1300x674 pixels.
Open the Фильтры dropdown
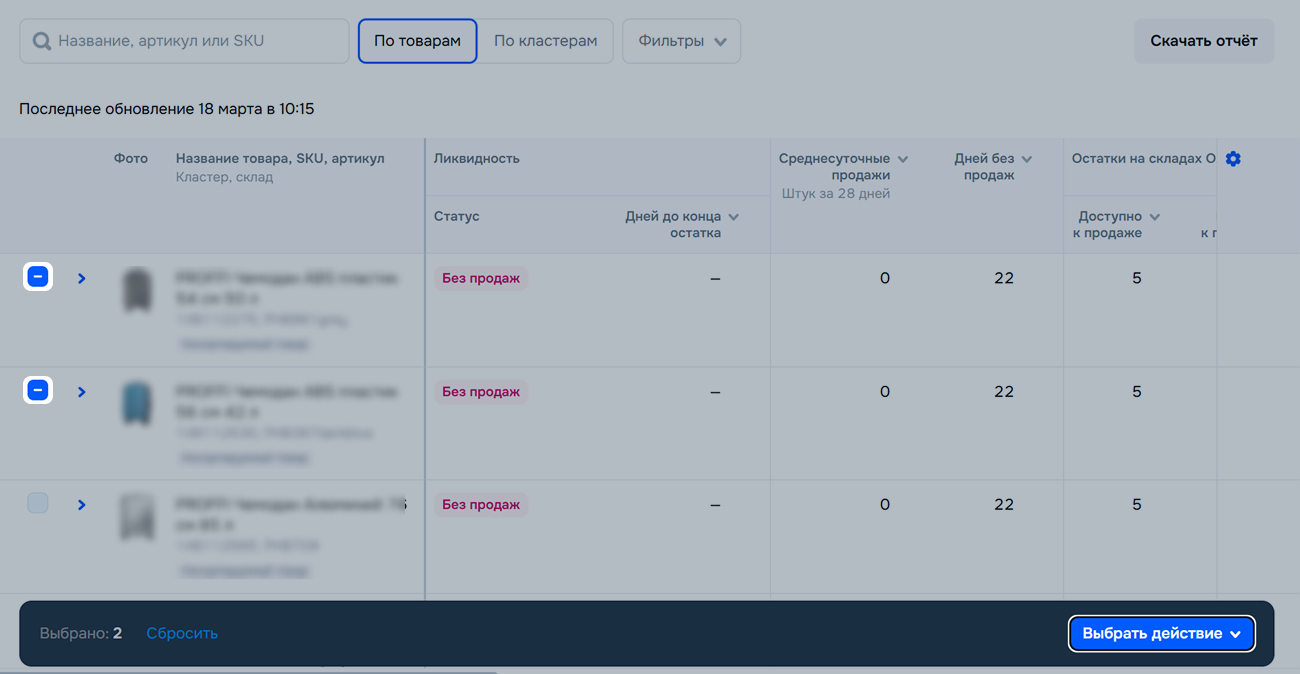(681, 41)
